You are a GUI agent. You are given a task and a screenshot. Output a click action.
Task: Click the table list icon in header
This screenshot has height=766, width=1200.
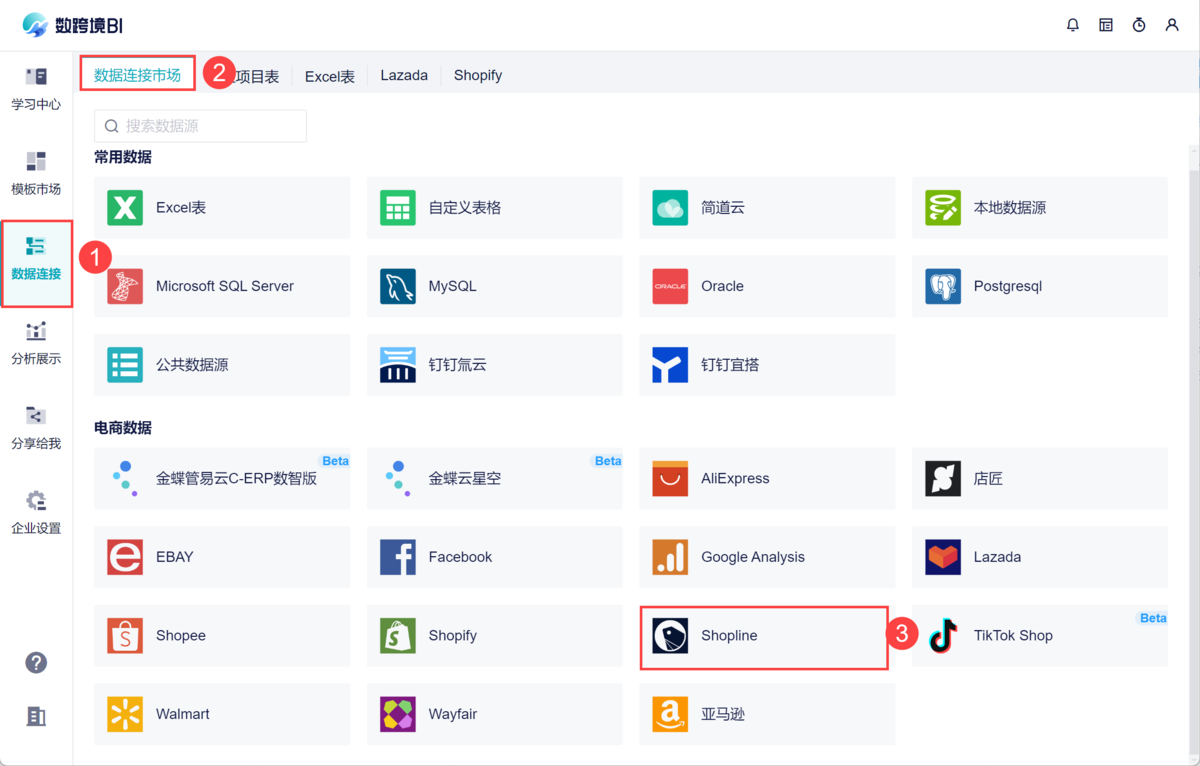click(x=1106, y=25)
